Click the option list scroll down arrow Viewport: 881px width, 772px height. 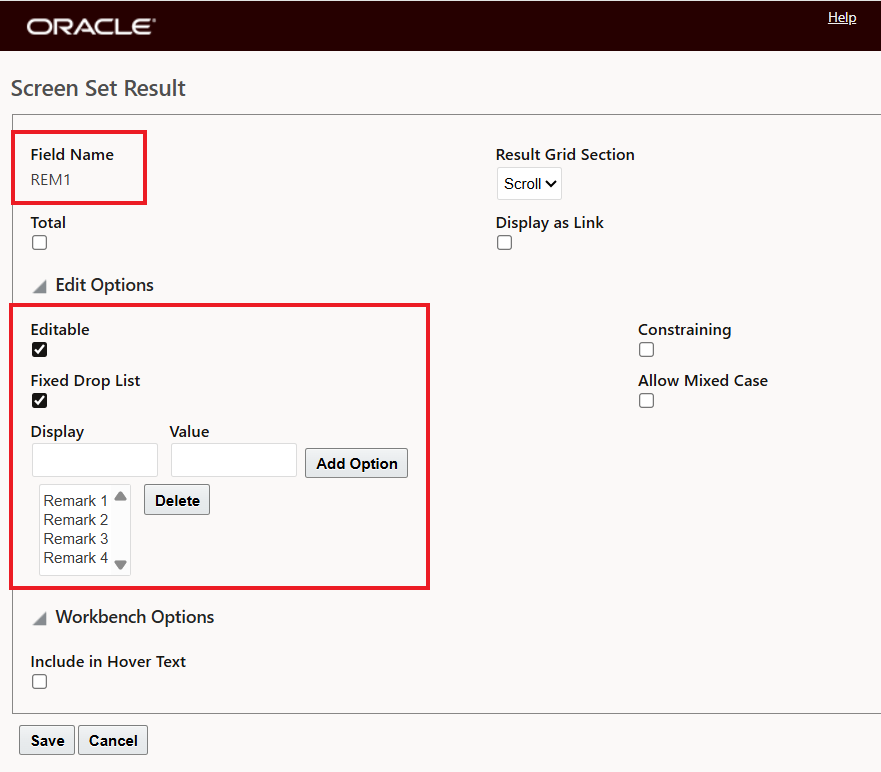point(120,565)
